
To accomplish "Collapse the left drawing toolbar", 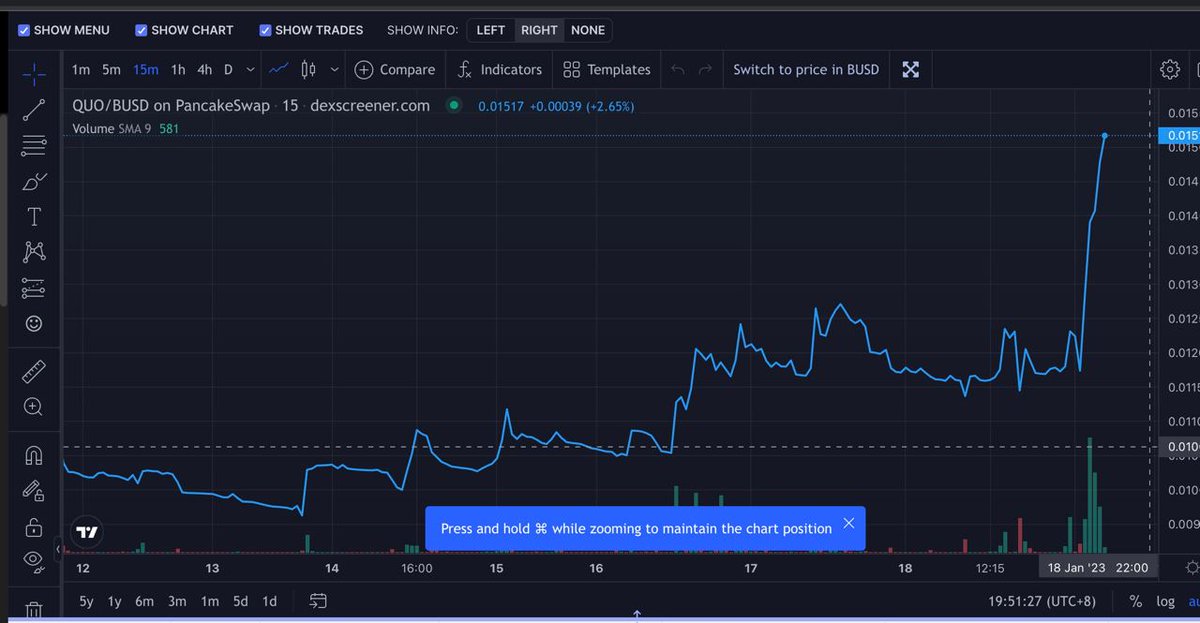I will click(57, 548).
